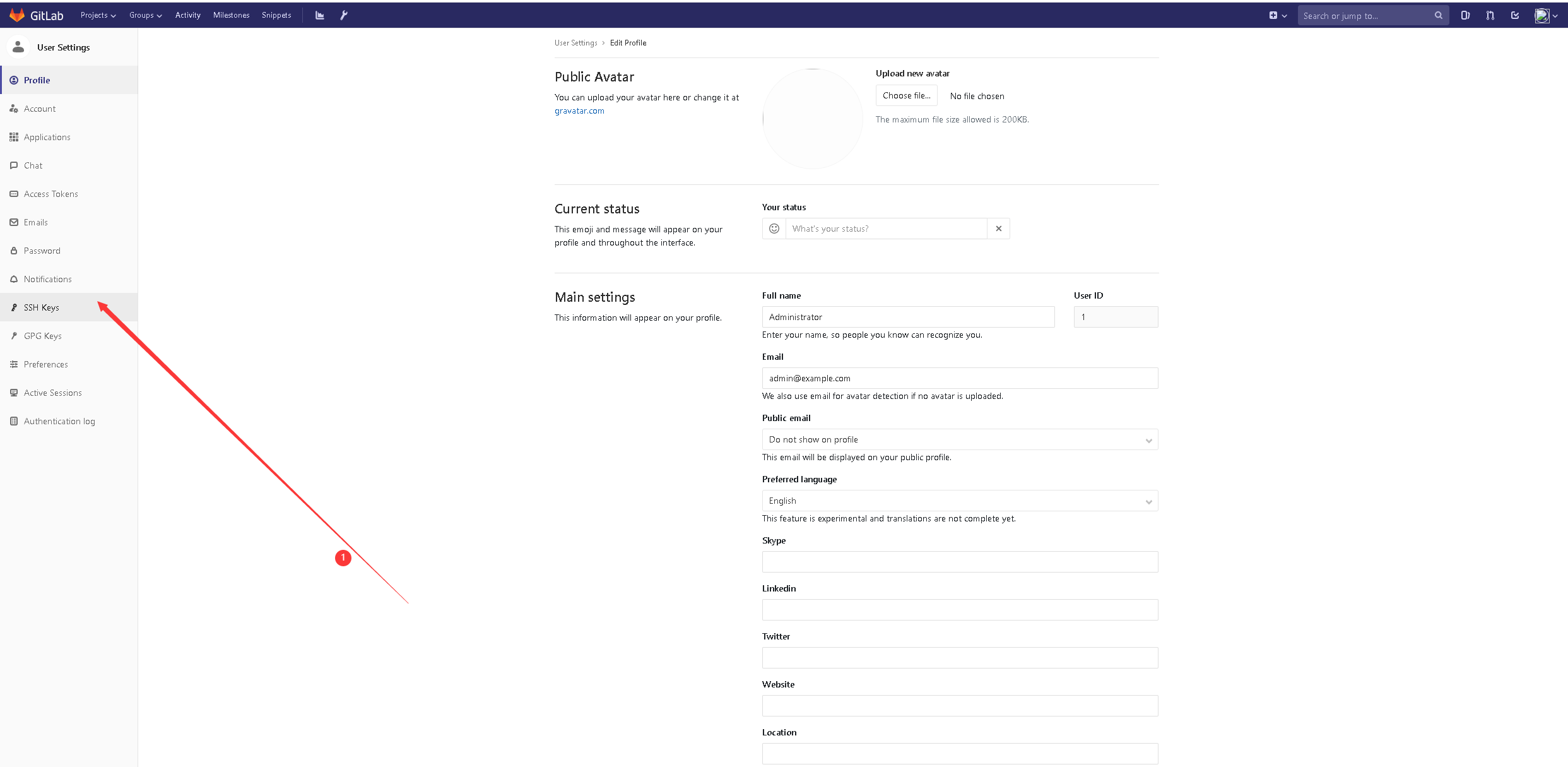
Task: Open the instance statistics chart icon
Action: pyautogui.click(x=320, y=15)
